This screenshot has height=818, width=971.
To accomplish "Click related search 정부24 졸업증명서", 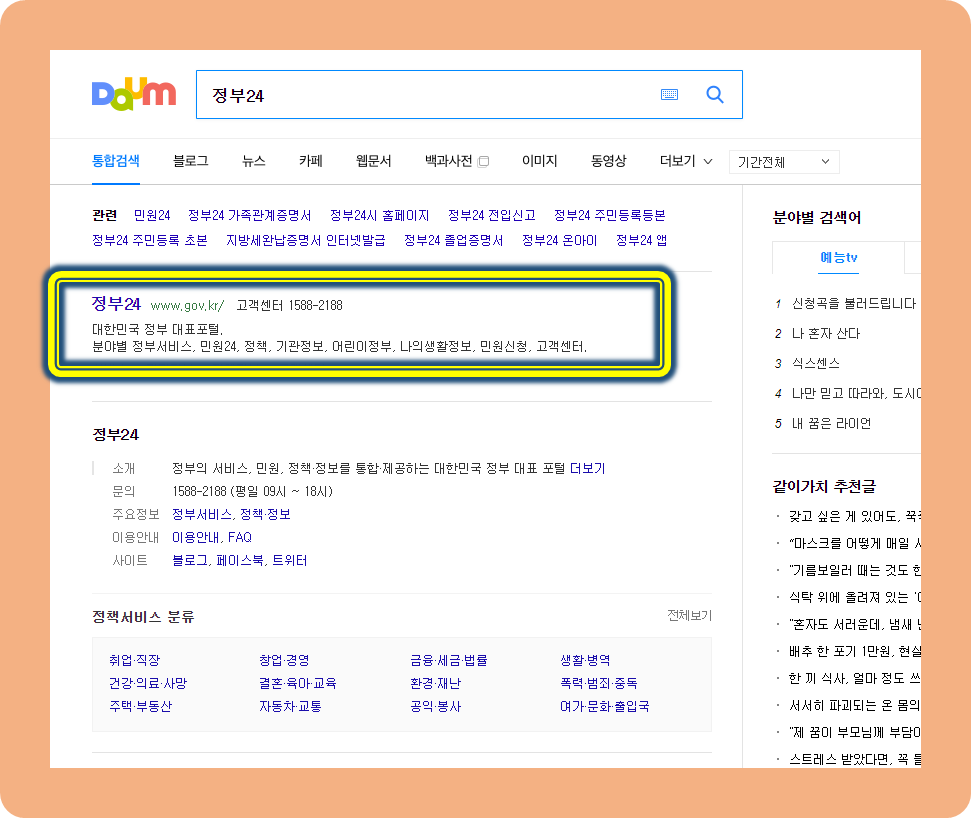I will tap(453, 240).
